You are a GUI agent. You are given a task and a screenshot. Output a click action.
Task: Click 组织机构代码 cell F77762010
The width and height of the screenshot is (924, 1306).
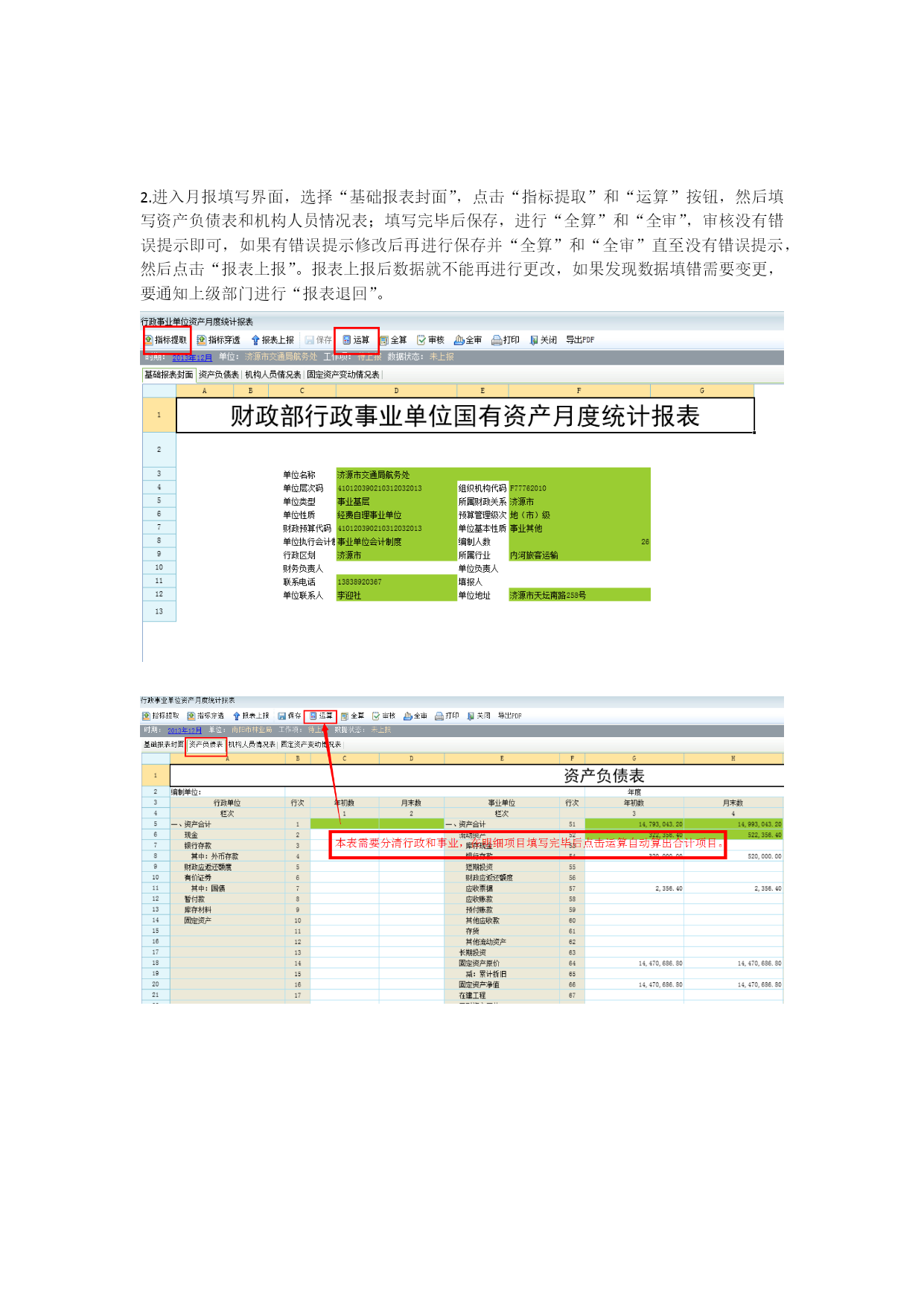pyautogui.click(x=579, y=488)
